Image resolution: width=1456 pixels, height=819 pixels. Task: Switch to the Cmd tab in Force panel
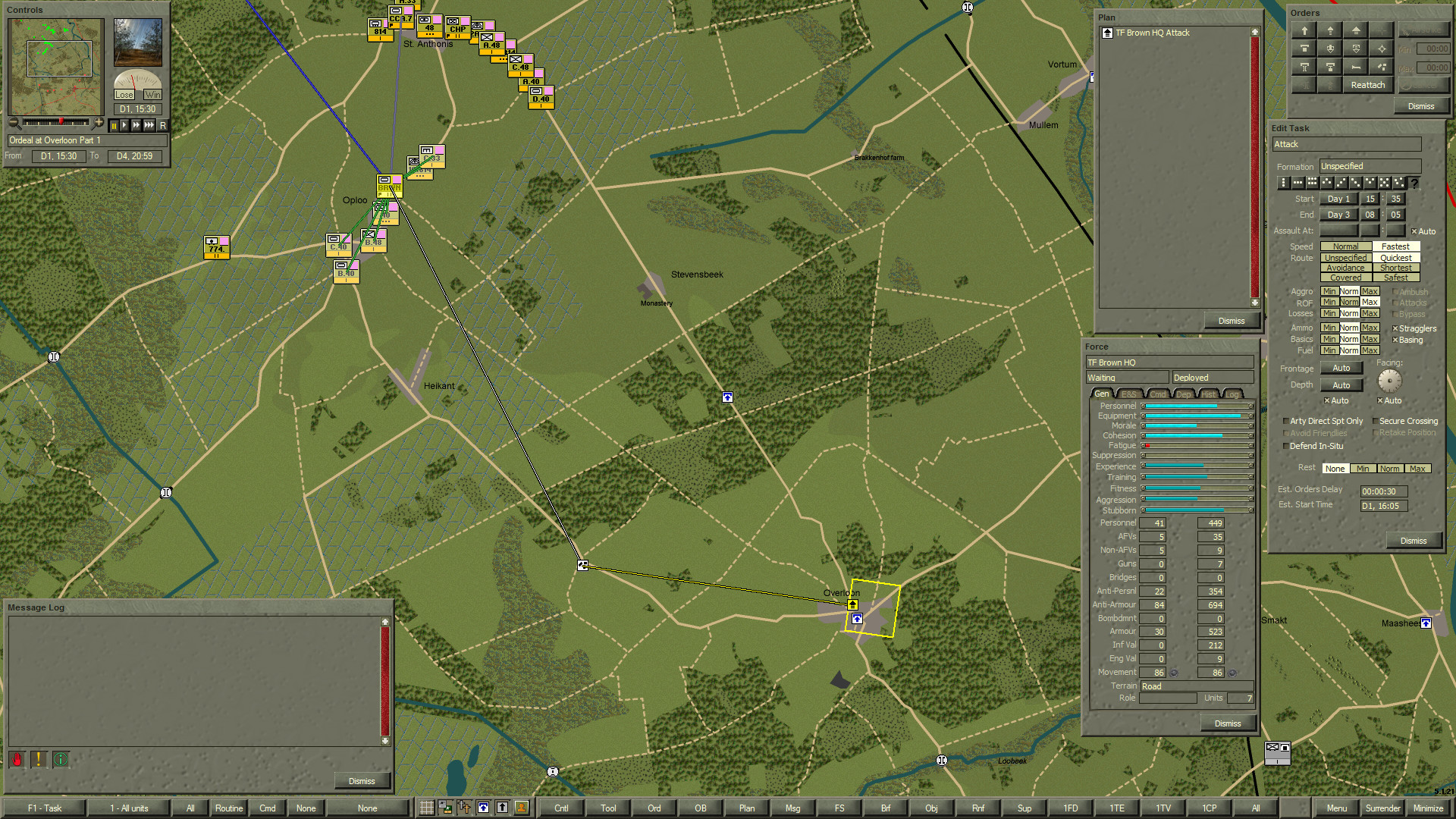point(1157,394)
